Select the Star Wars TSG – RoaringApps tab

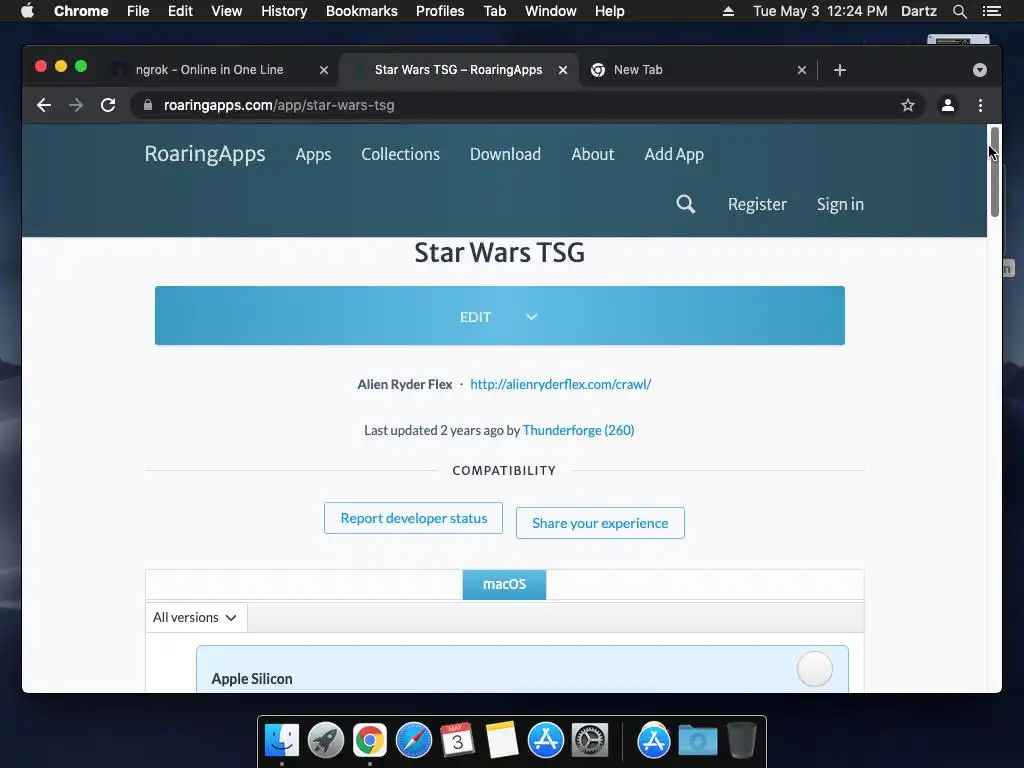click(x=458, y=70)
